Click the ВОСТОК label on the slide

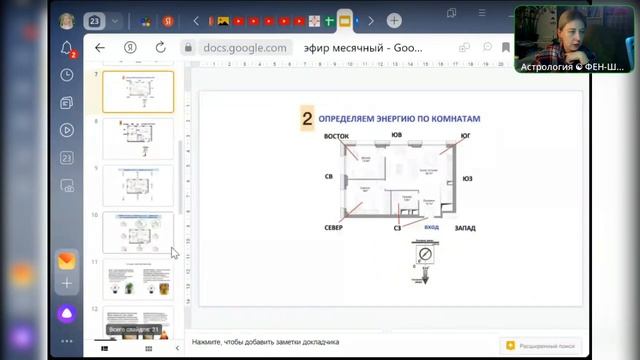(336, 136)
